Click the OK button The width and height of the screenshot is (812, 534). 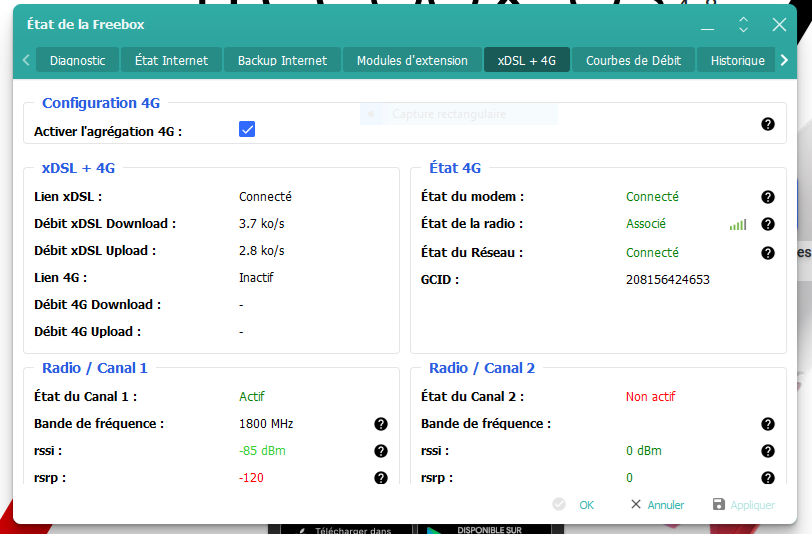(574, 505)
